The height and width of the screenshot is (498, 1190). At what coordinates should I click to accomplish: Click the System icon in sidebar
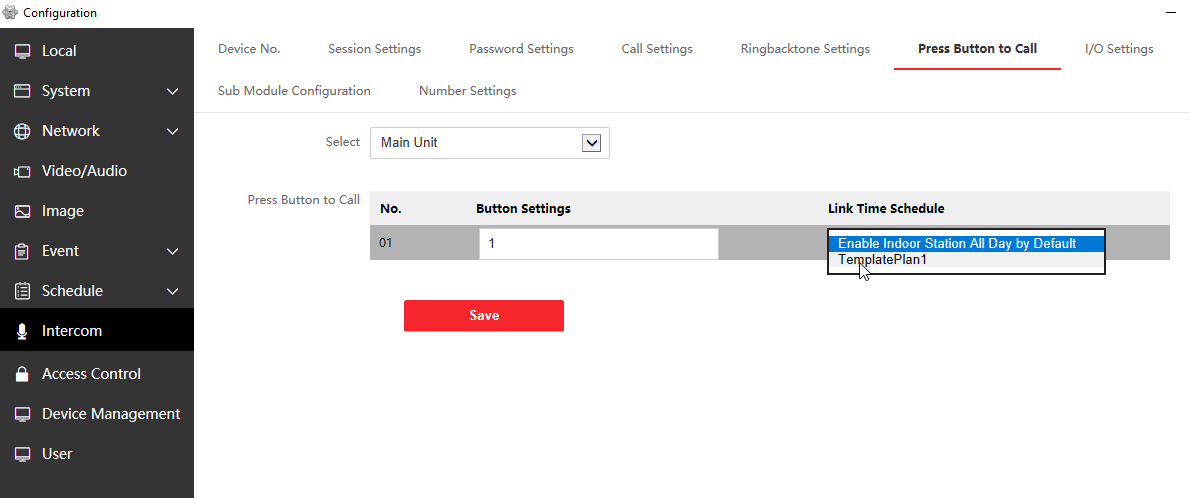click(22, 91)
